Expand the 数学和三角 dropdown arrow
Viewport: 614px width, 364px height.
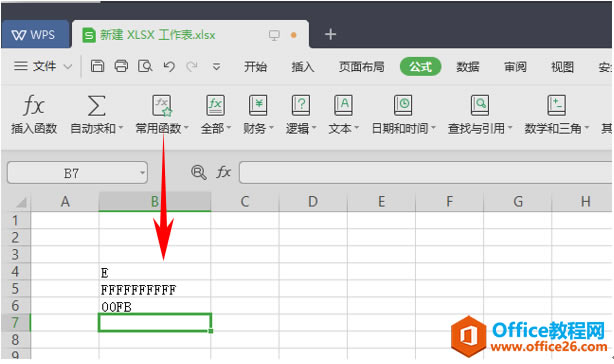click(x=586, y=128)
